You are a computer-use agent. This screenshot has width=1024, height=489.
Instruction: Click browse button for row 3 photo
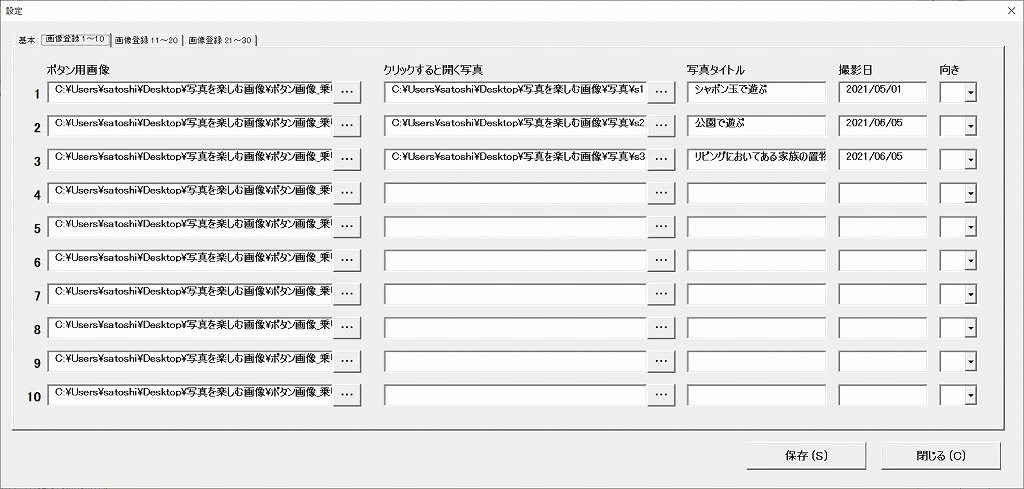(661, 159)
